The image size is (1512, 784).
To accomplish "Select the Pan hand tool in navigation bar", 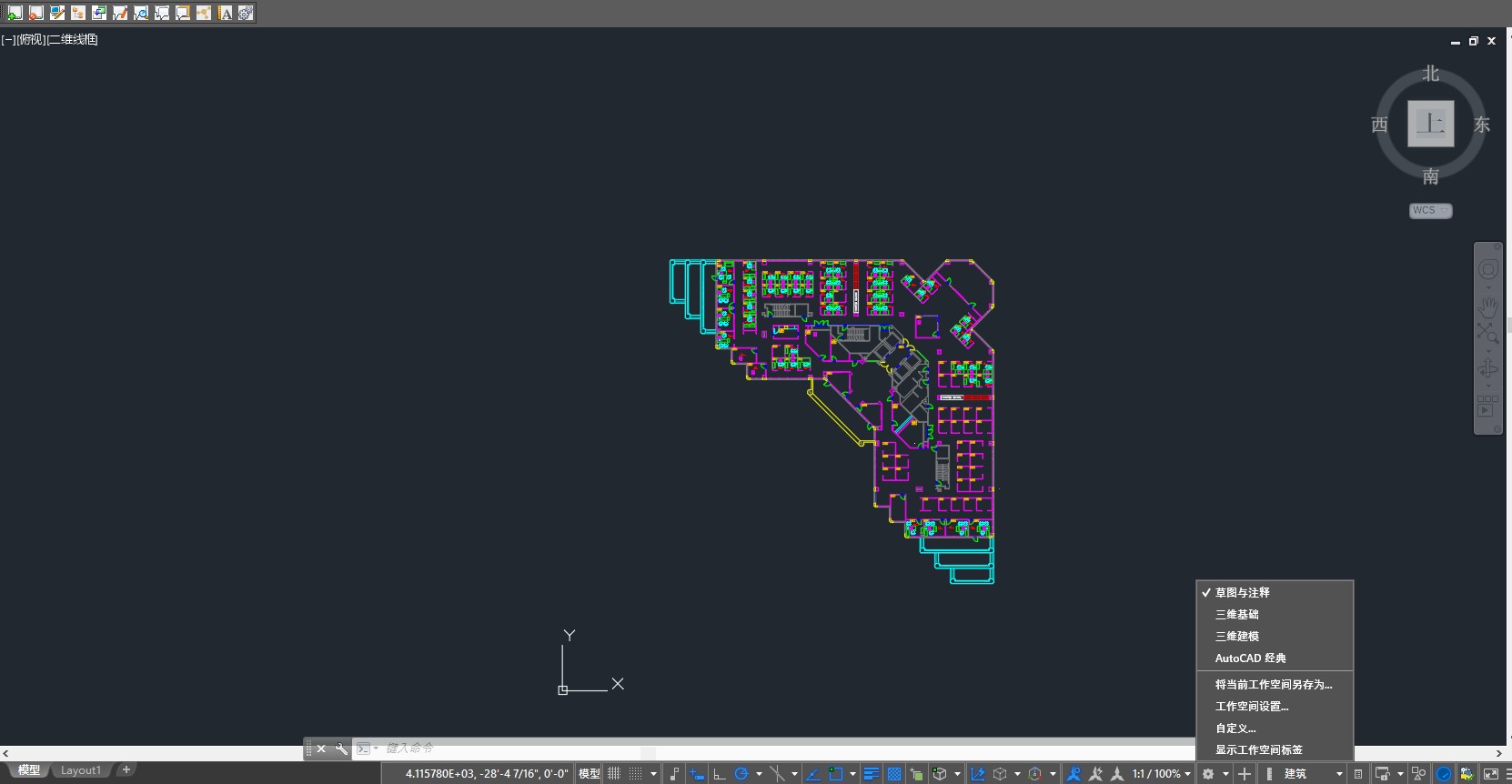I will tap(1487, 306).
